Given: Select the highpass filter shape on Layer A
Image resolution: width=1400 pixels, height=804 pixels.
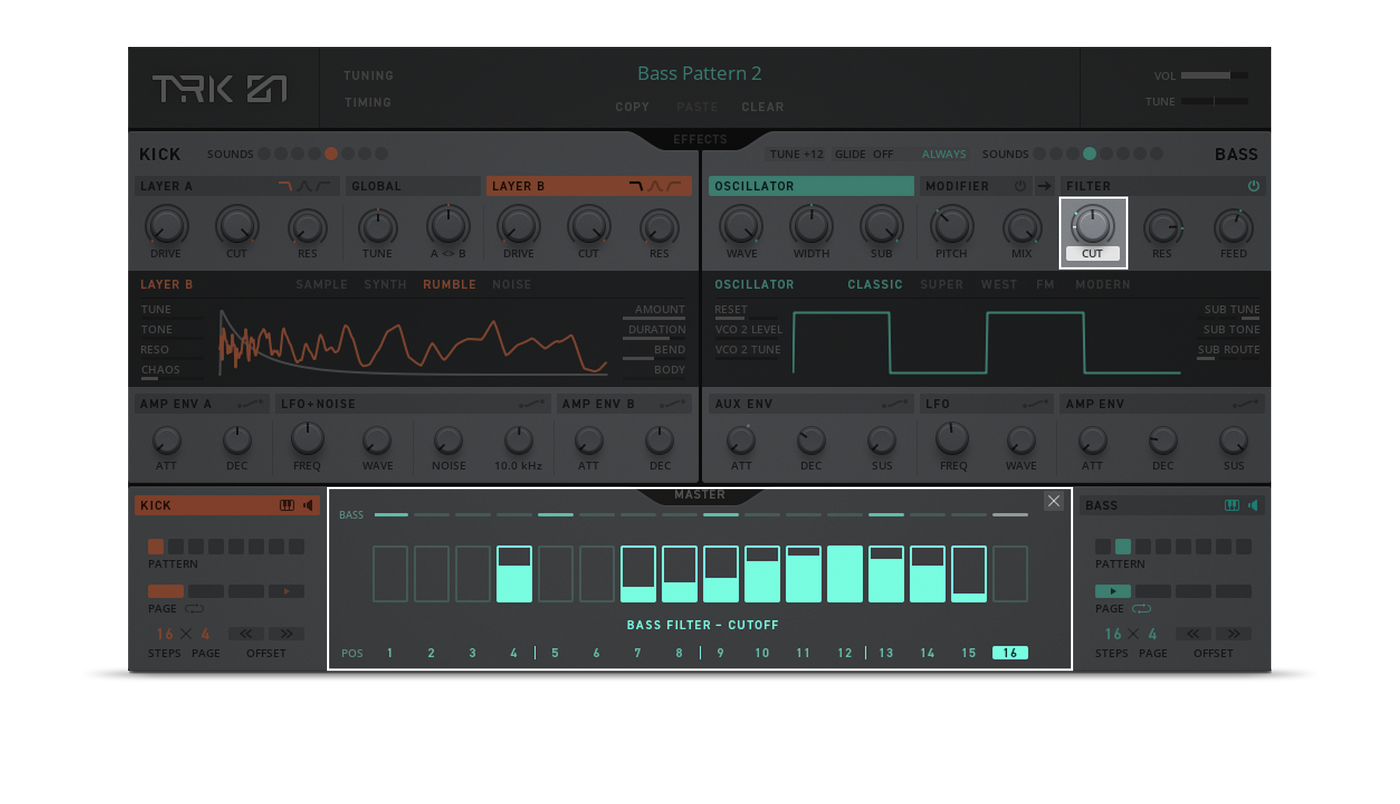Looking at the screenshot, I should tap(323, 186).
